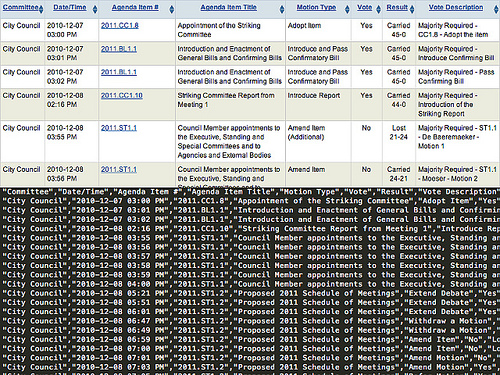Screen dimensions: 500x375
Task: Click CSV line with 2010-12-08 06:59 PM
Action: (x=250, y=339)
